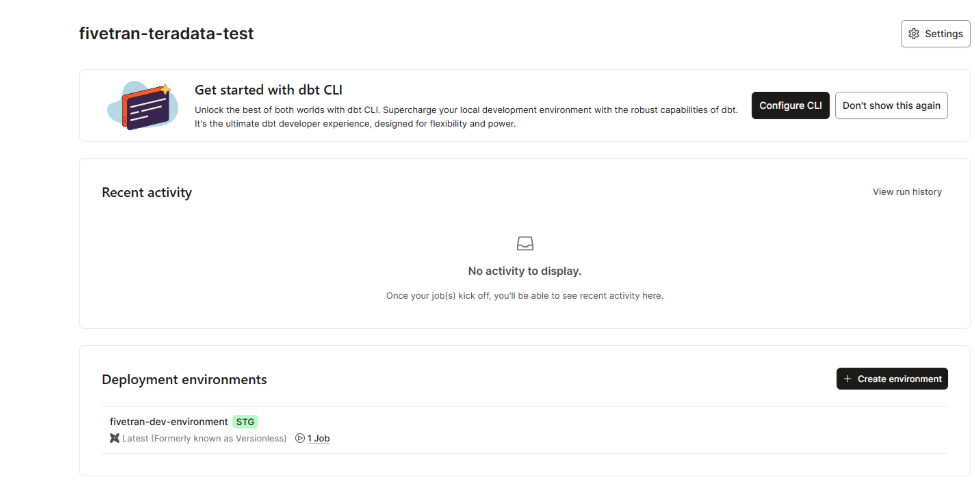Open the fivetran-dev-environment environment
Image resolution: width=975 pixels, height=487 pixels.
(x=169, y=422)
